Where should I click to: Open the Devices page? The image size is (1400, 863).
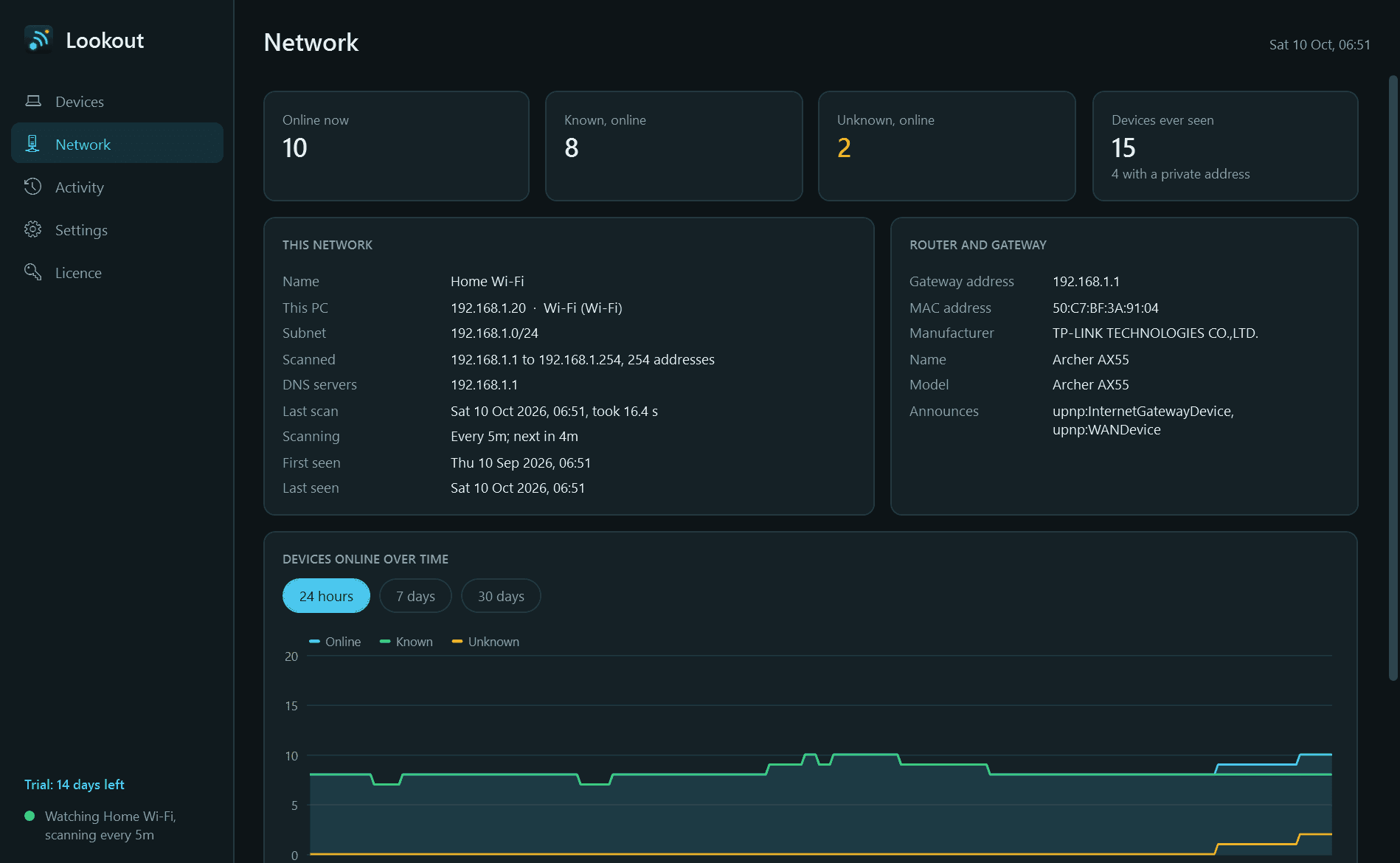click(117, 101)
